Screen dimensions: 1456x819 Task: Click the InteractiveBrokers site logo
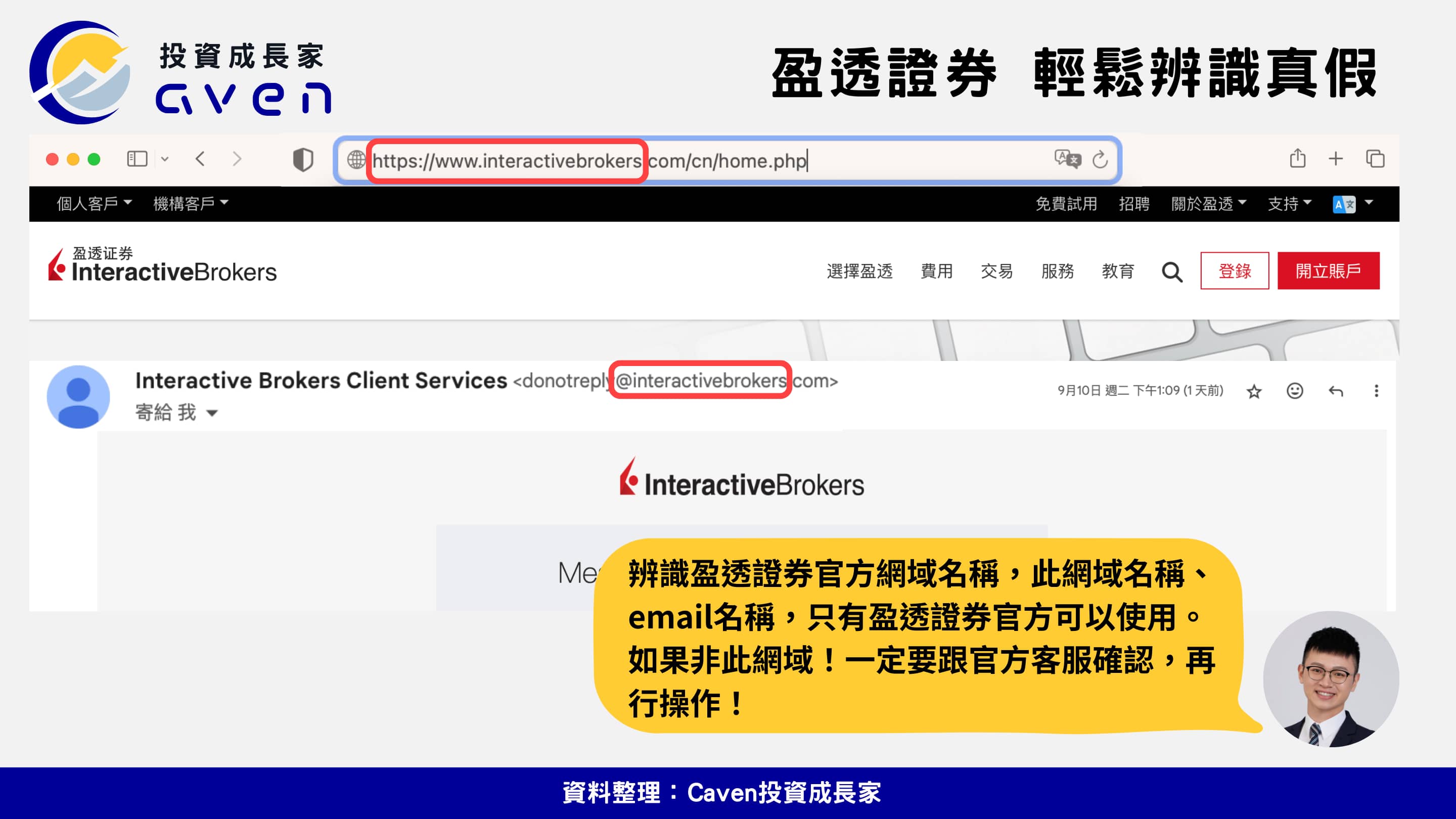pyautogui.click(x=163, y=264)
